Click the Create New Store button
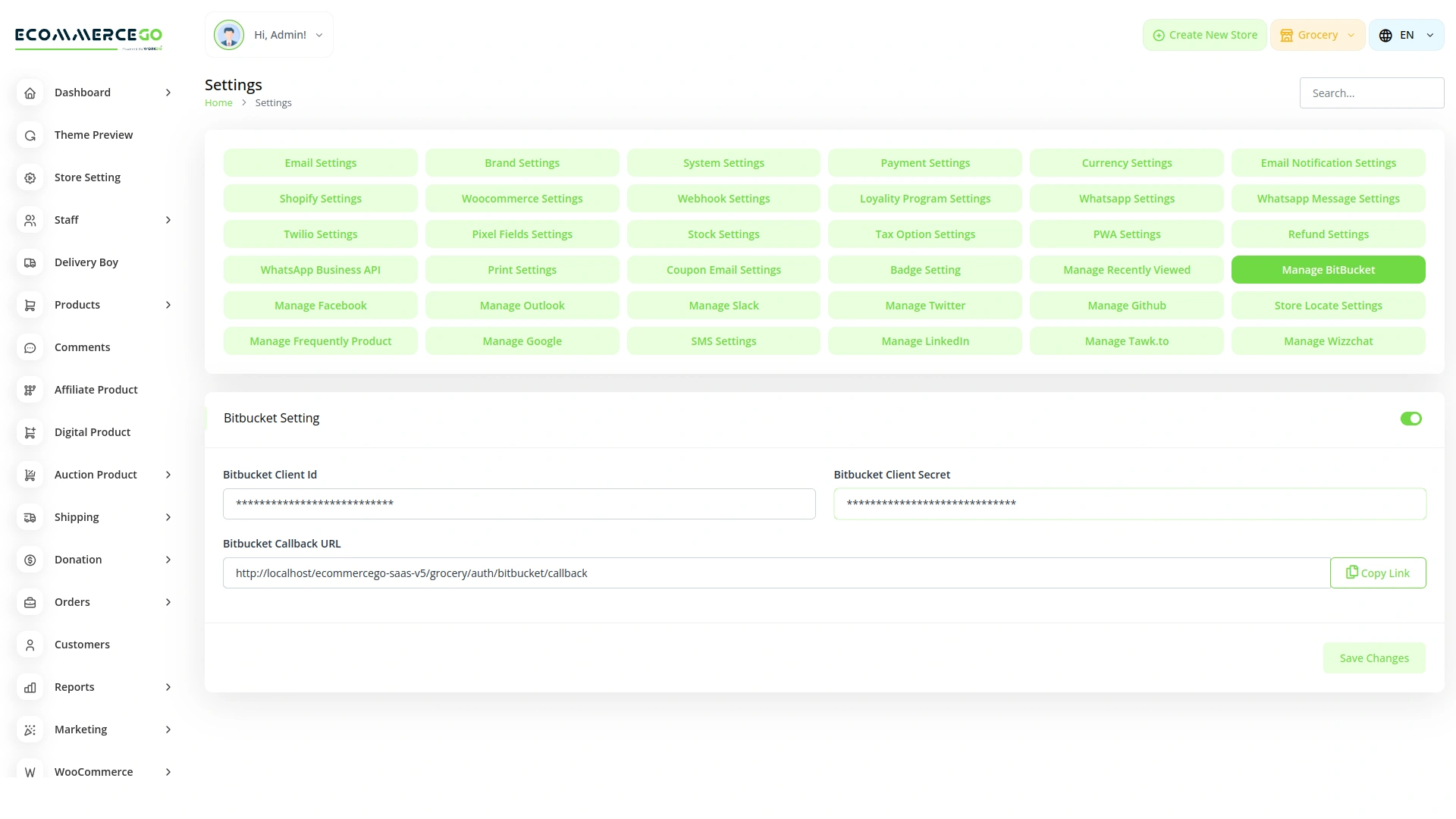Viewport: 1456px width, 819px height. pos(1204,35)
